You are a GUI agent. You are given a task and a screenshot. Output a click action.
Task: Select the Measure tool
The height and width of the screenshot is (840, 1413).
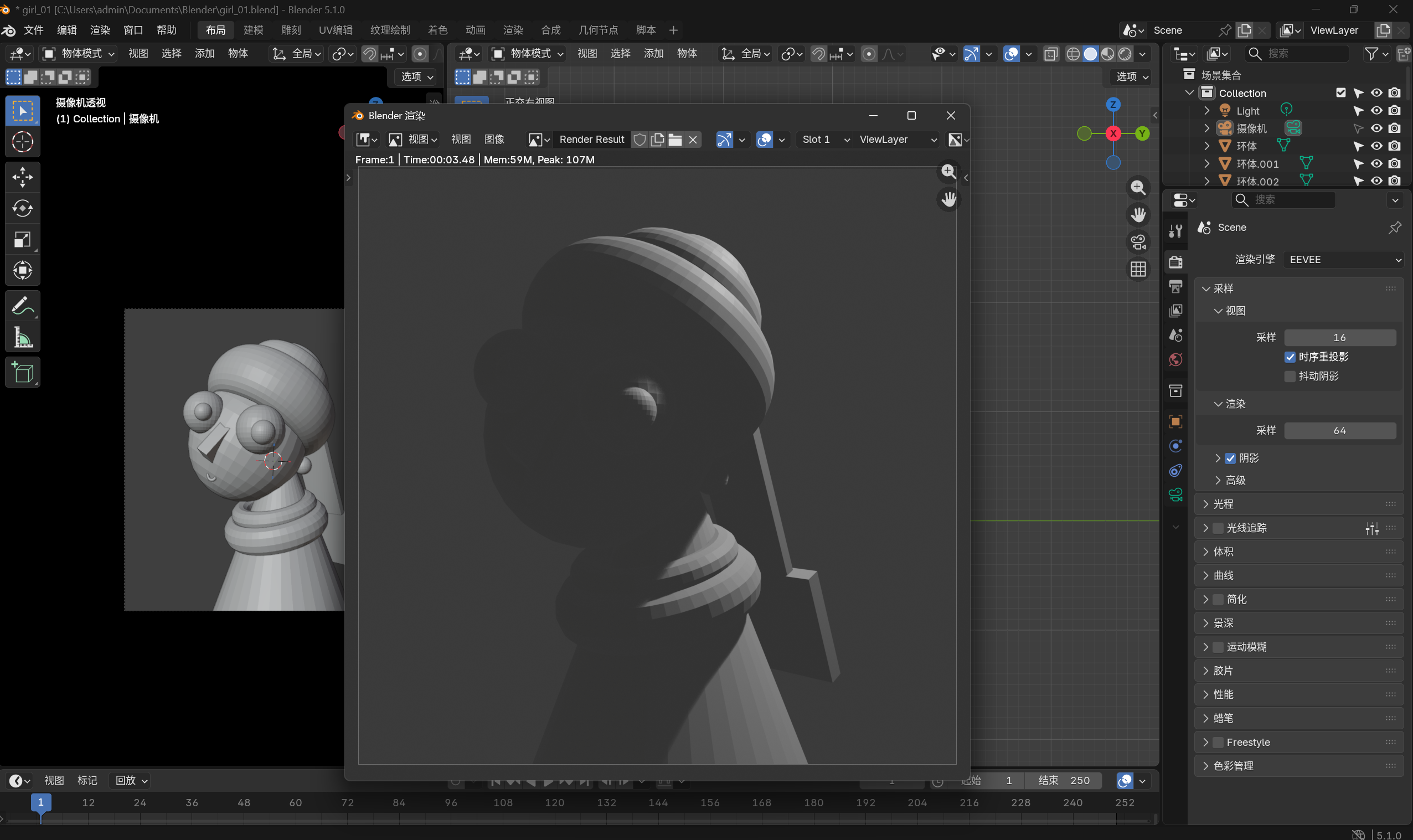click(23, 338)
